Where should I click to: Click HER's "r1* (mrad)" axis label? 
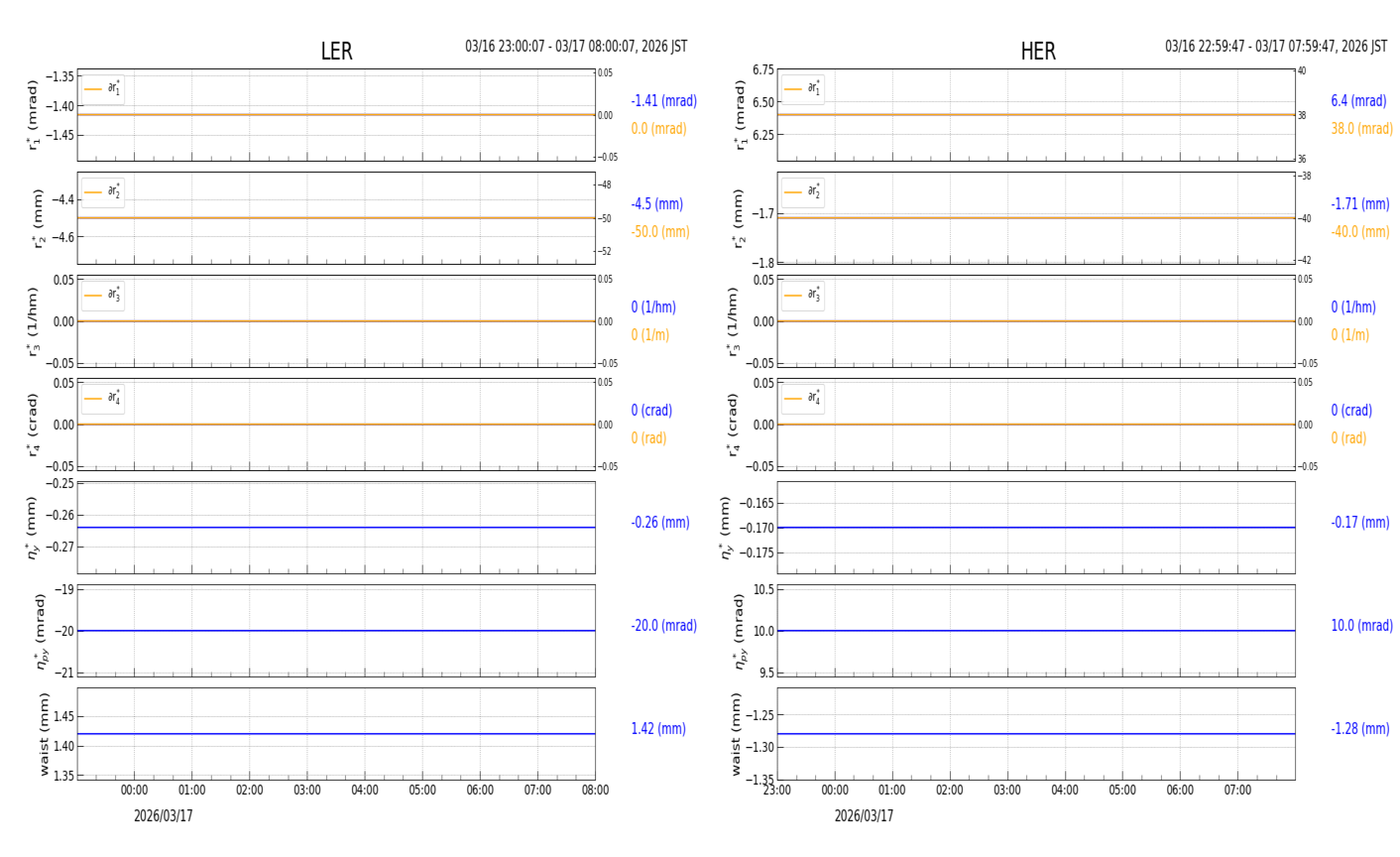[x=740, y=115]
